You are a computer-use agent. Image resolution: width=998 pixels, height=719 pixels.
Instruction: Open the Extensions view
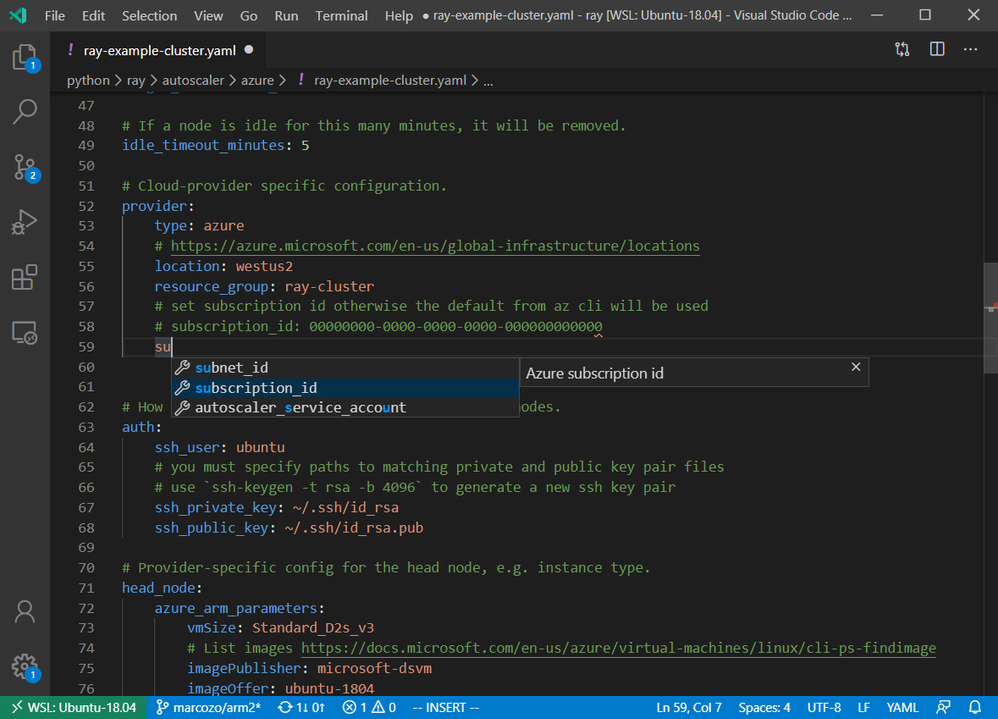point(25,277)
